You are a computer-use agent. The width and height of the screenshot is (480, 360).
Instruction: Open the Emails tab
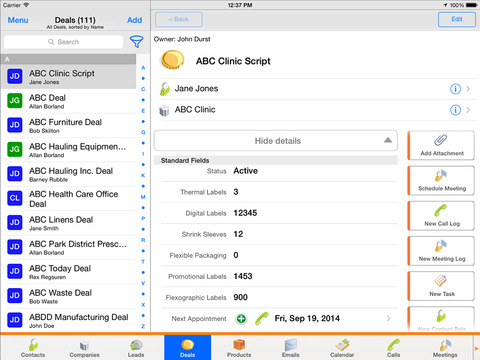tap(290, 348)
